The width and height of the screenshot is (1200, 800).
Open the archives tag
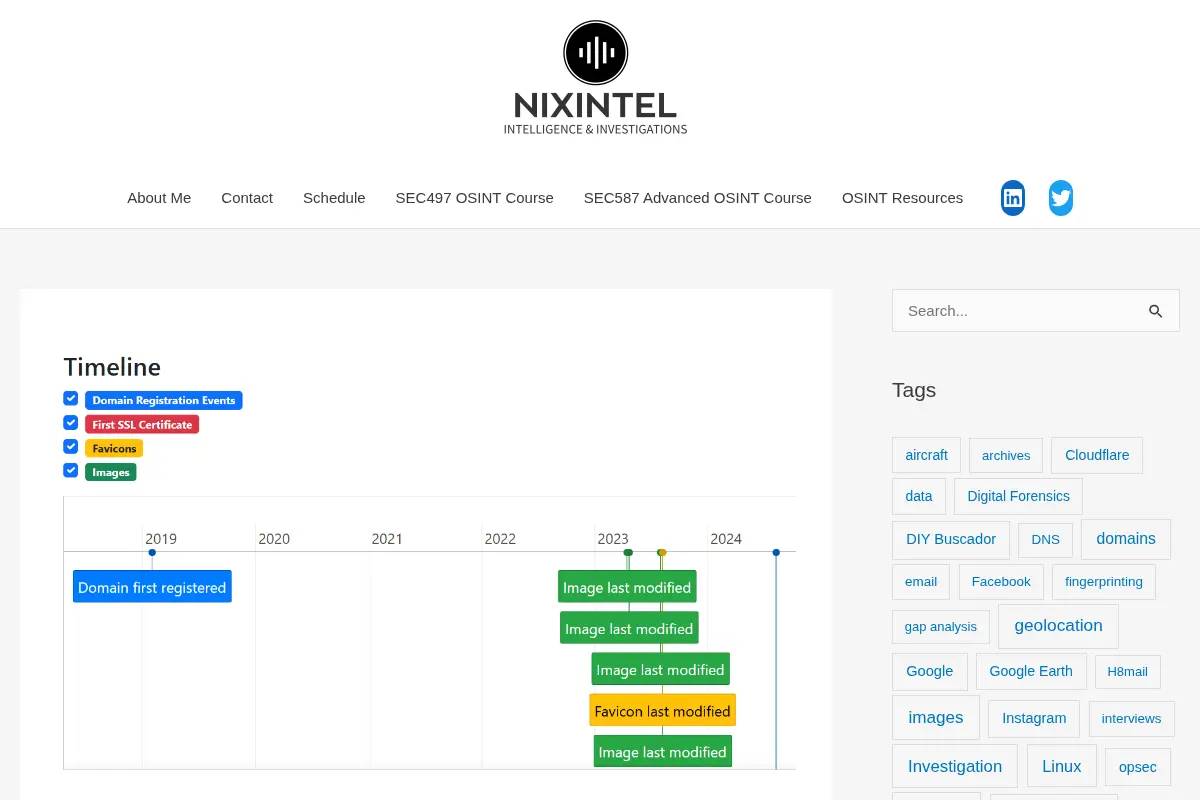(1006, 455)
